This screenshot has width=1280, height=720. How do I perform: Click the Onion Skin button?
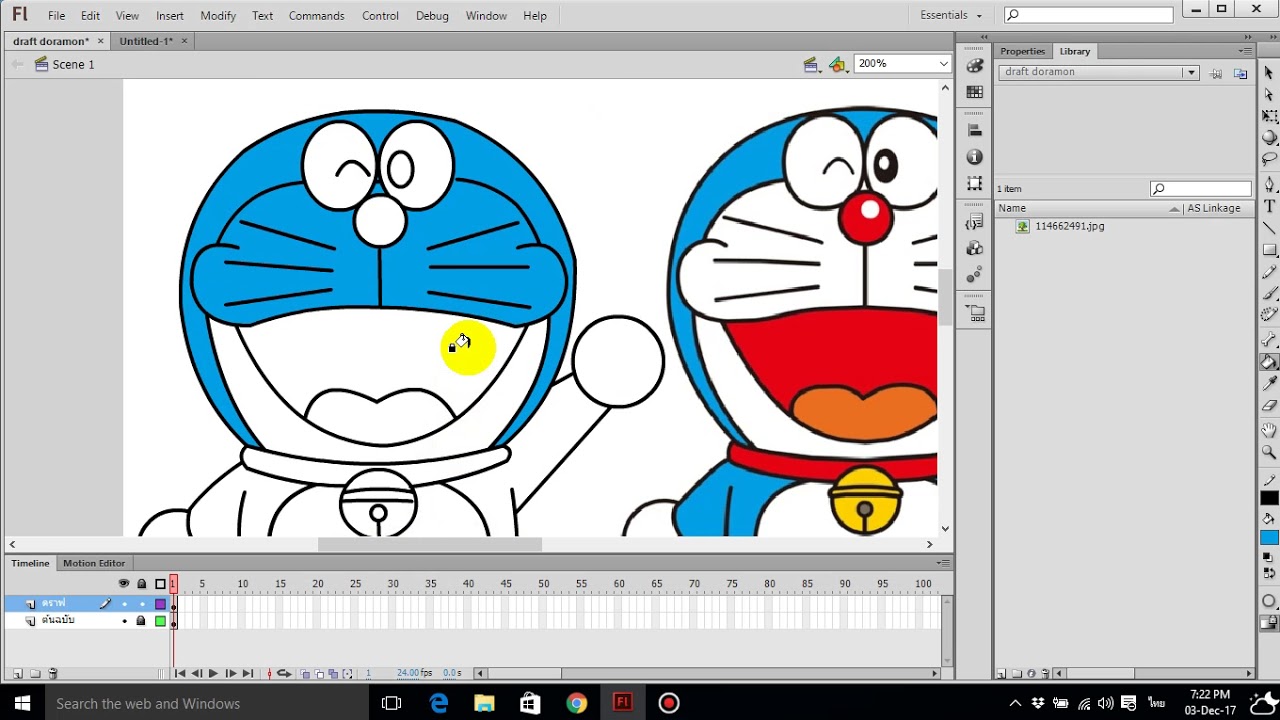[304, 674]
